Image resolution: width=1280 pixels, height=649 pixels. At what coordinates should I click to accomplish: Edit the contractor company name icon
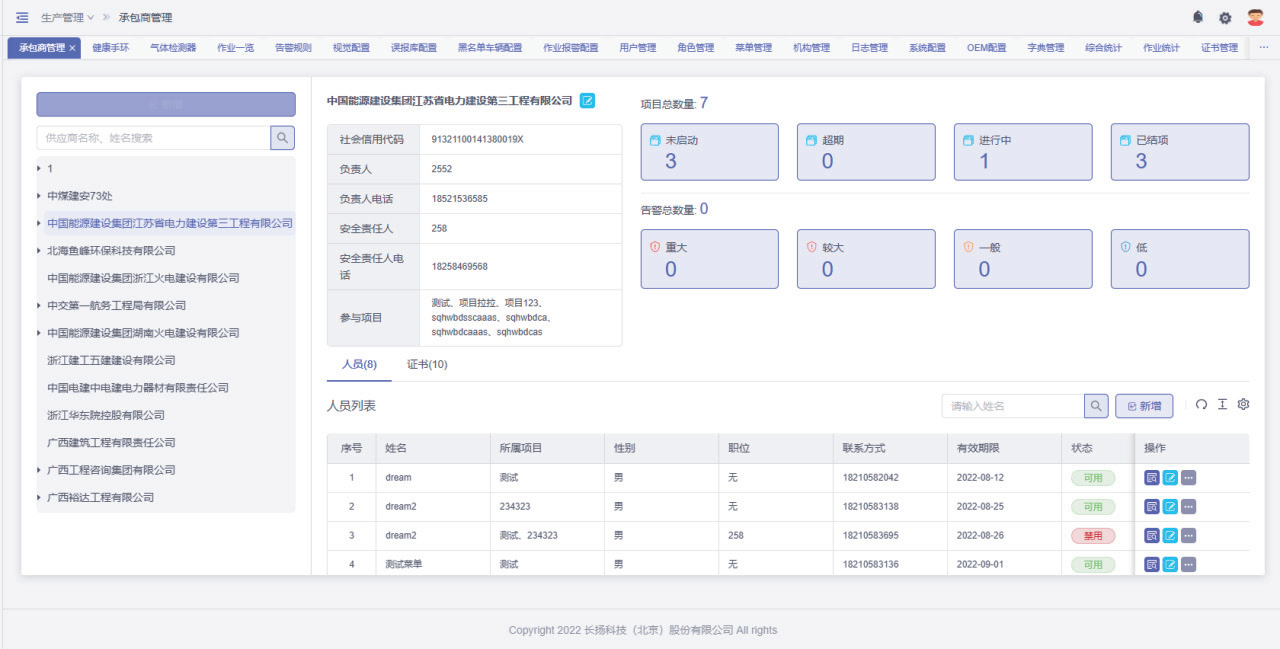[588, 101]
